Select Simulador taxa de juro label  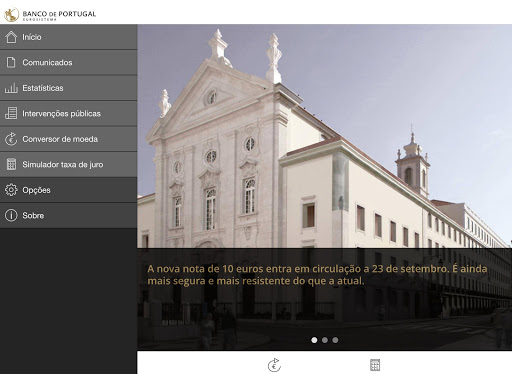[63, 165]
